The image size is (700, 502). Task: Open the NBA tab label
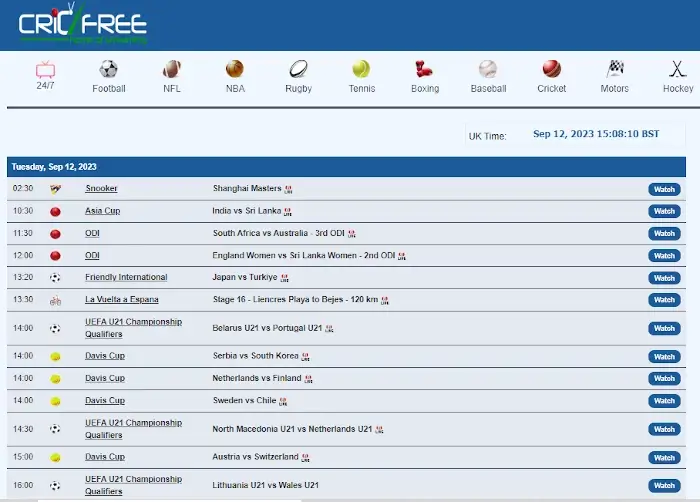pos(235,88)
